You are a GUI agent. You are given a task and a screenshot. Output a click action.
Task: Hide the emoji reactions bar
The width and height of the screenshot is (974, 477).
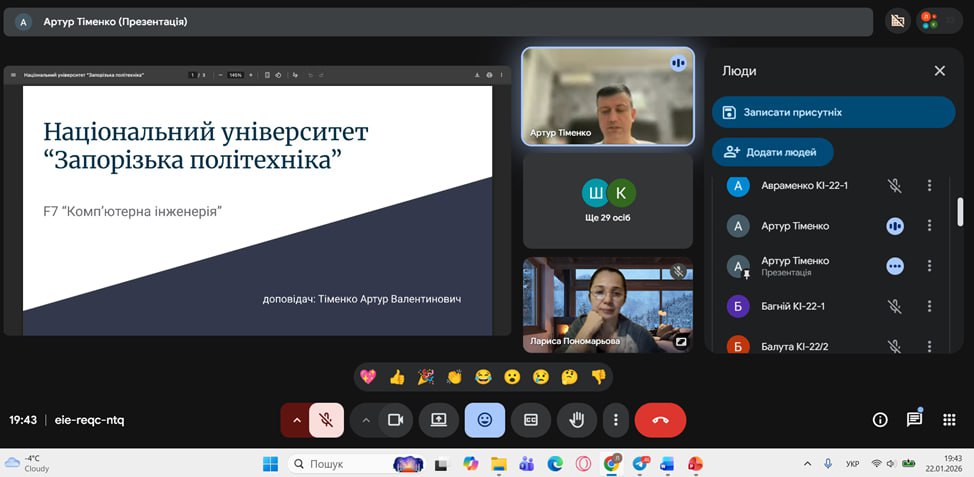pos(485,420)
